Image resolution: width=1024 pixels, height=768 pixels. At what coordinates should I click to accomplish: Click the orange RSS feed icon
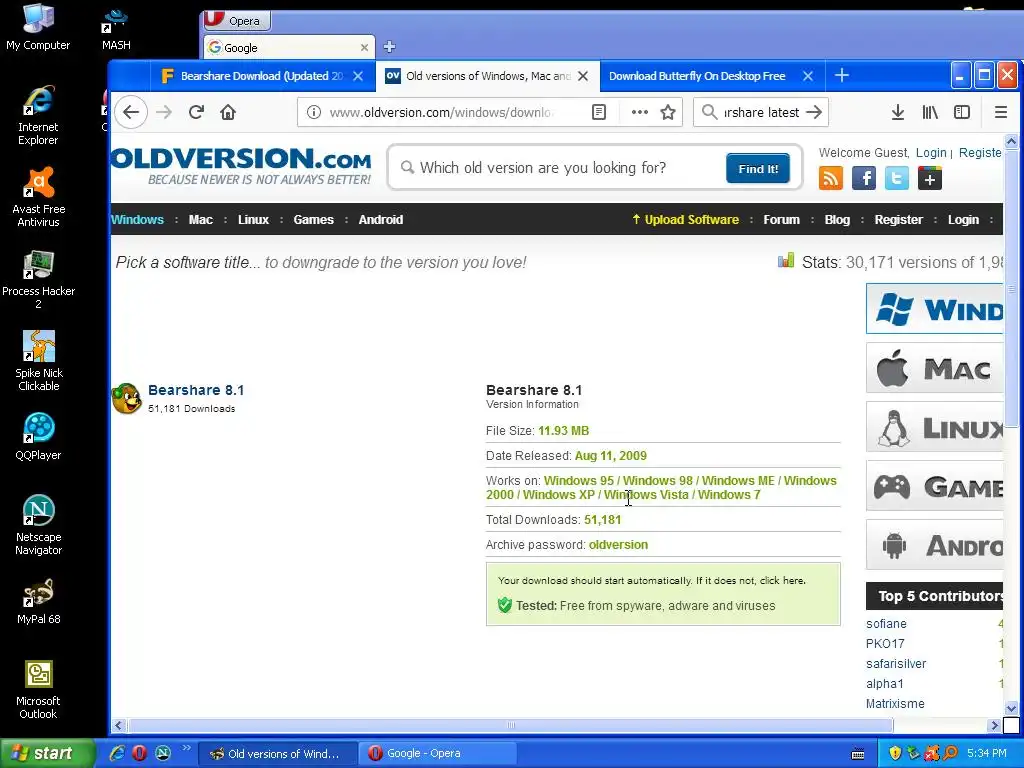tap(831, 178)
